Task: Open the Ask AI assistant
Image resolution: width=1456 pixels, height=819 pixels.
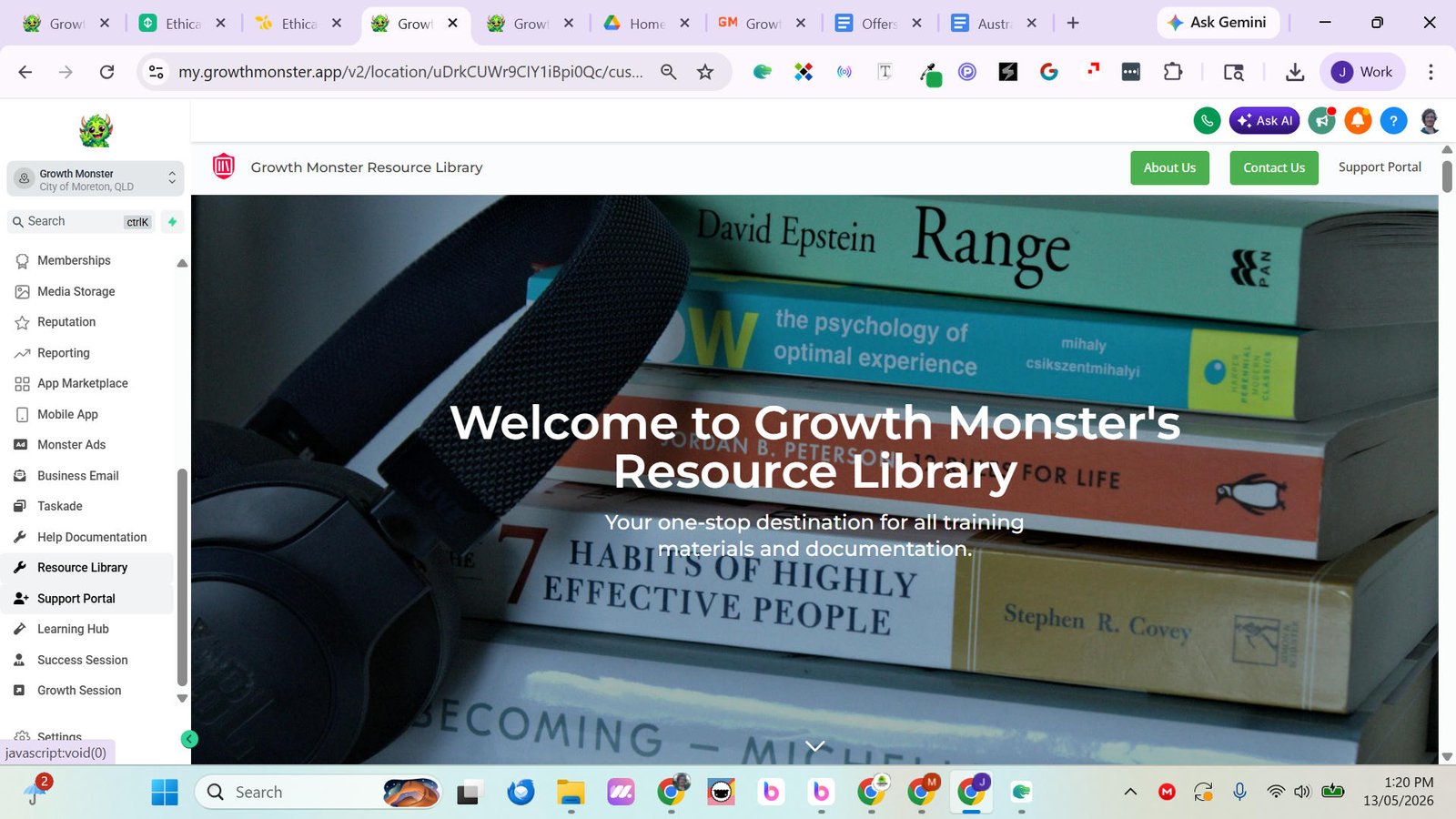Action: coord(1264,120)
